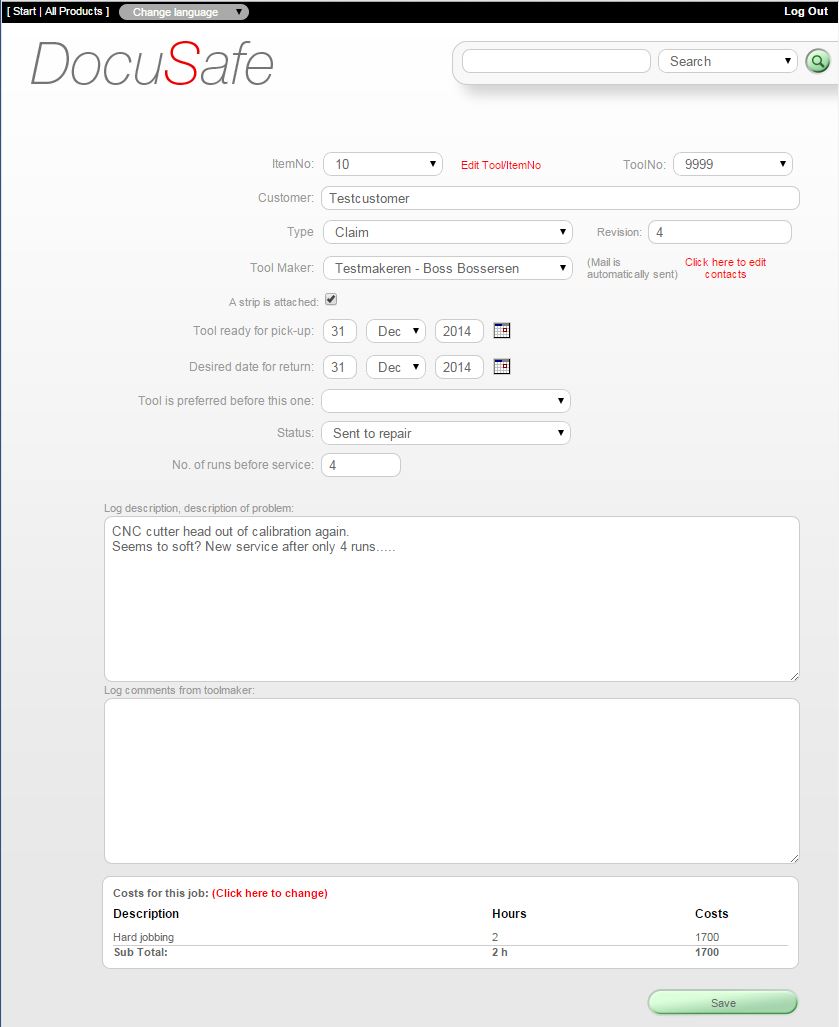Select month for Tool ready for pick-up
This screenshot has width=839, height=1027.
[x=396, y=331]
